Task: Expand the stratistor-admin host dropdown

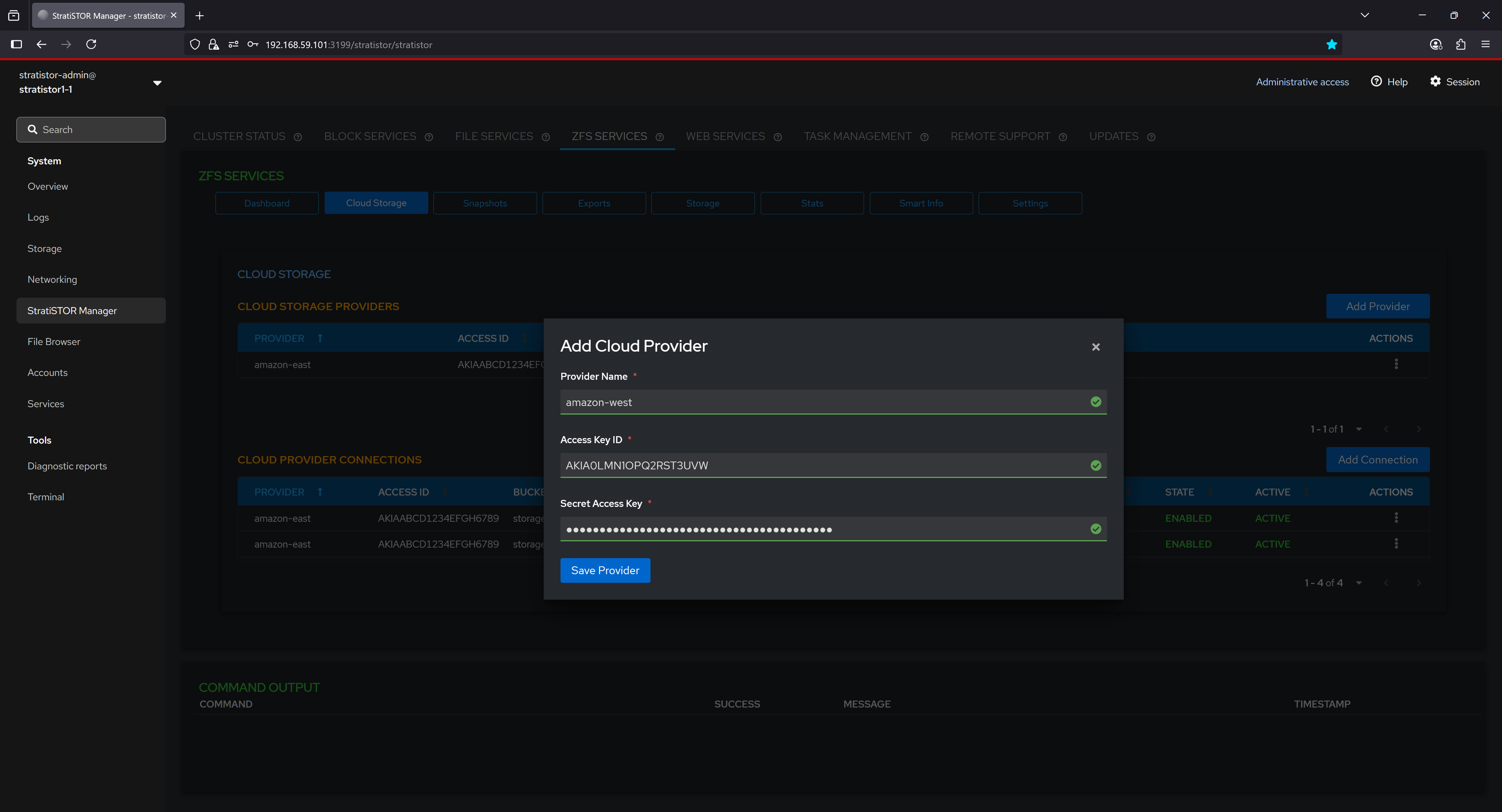Action: [157, 83]
